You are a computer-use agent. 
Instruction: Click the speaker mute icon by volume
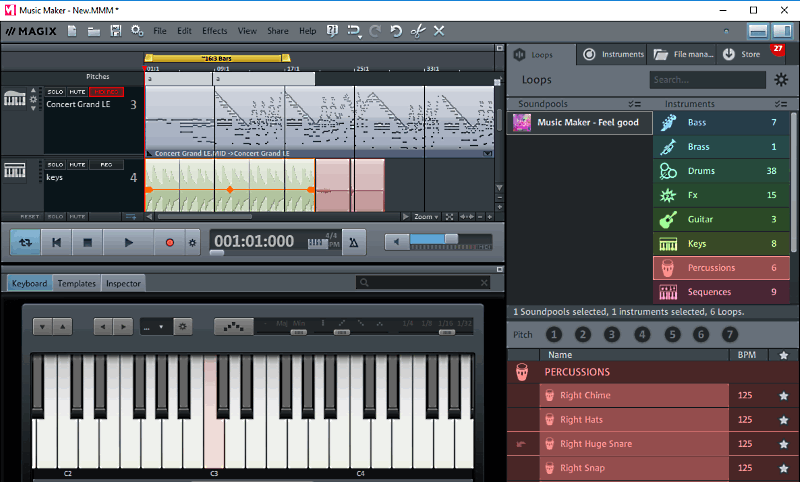coord(397,242)
